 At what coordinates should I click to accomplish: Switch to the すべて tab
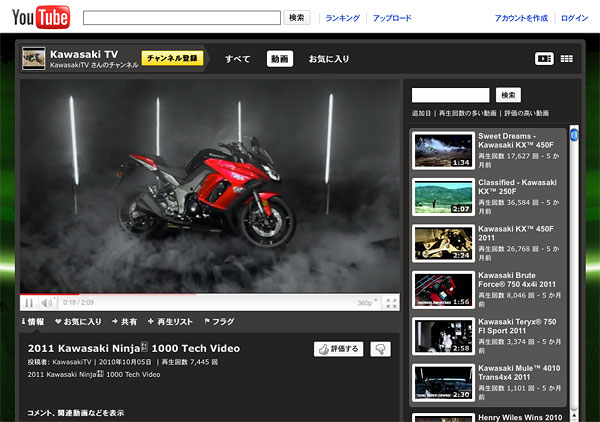[x=238, y=59]
